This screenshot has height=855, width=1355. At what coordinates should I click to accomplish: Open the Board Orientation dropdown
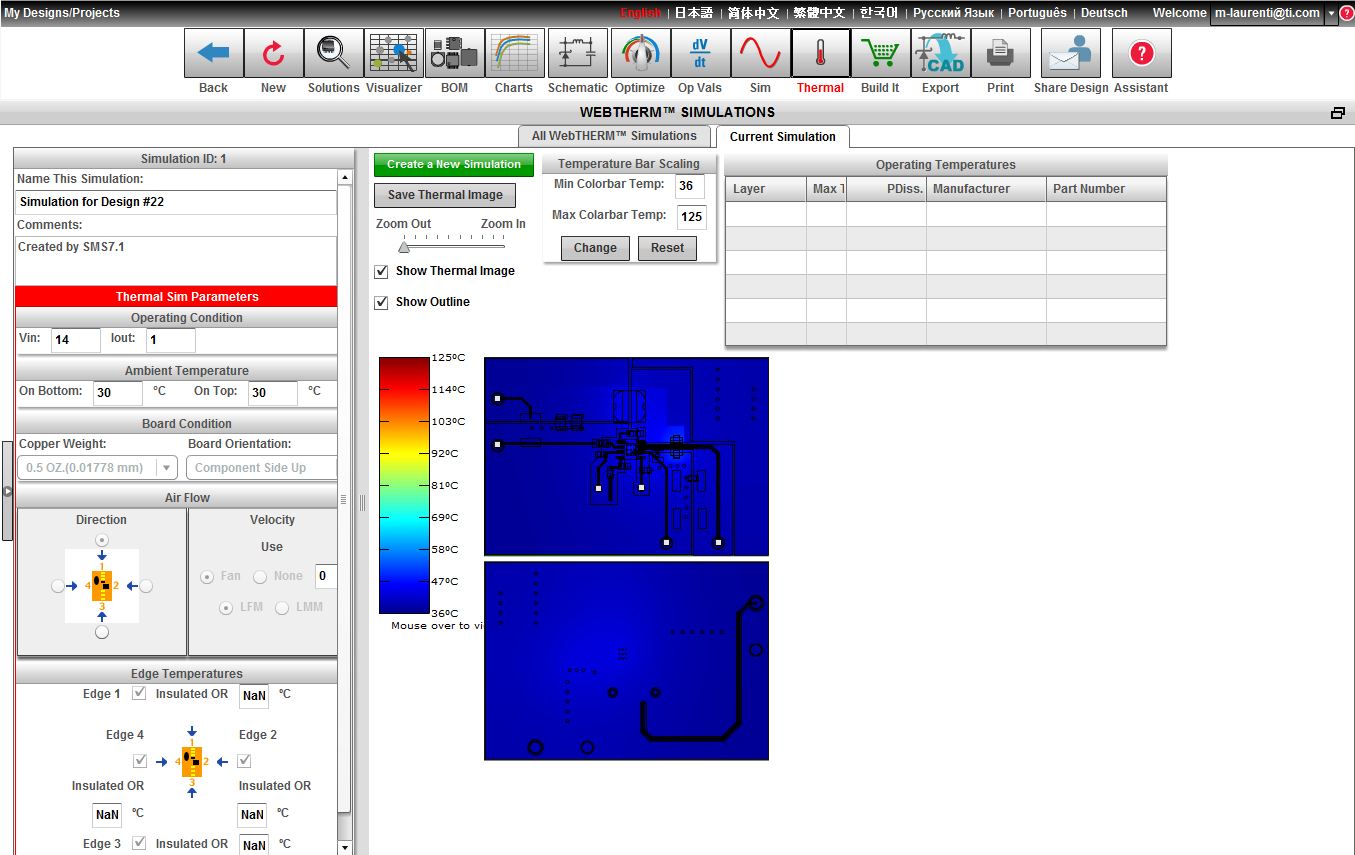click(x=262, y=467)
